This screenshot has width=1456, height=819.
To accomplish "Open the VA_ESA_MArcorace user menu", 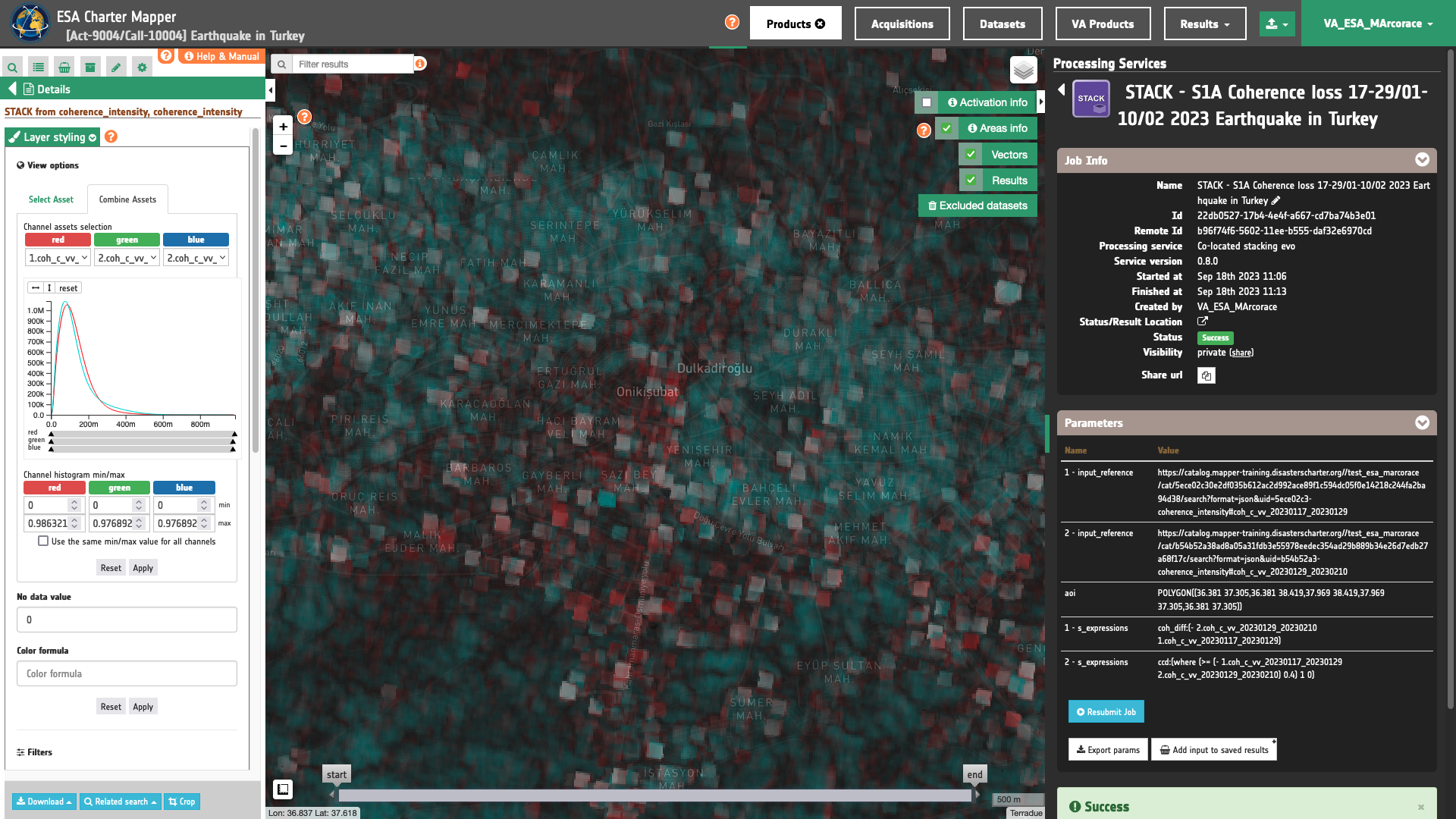I will [1379, 24].
